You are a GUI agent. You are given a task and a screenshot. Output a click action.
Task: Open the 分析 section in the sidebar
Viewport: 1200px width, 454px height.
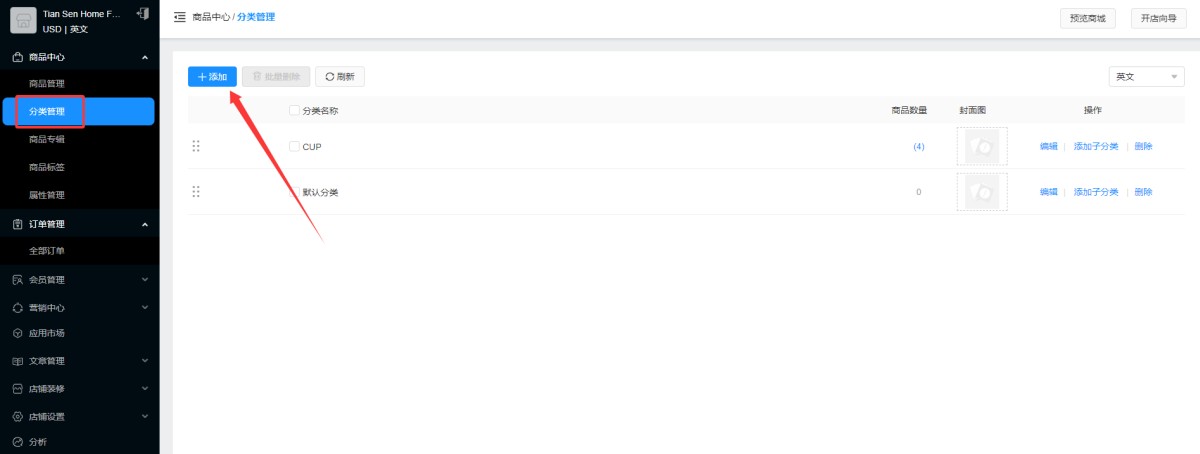(x=38, y=441)
